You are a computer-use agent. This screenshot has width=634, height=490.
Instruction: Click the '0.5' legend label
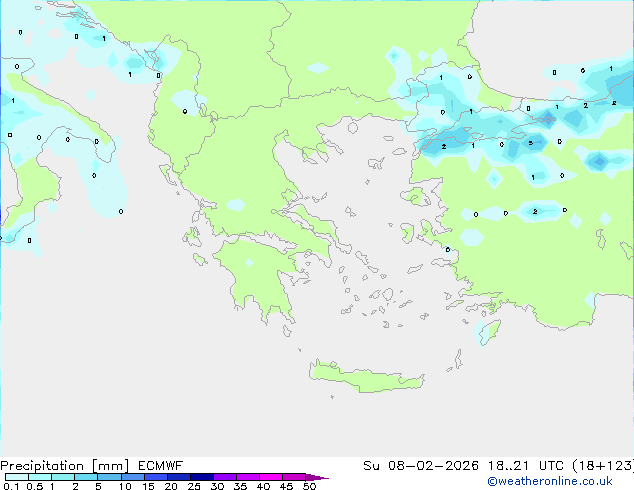click(x=34, y=486)
